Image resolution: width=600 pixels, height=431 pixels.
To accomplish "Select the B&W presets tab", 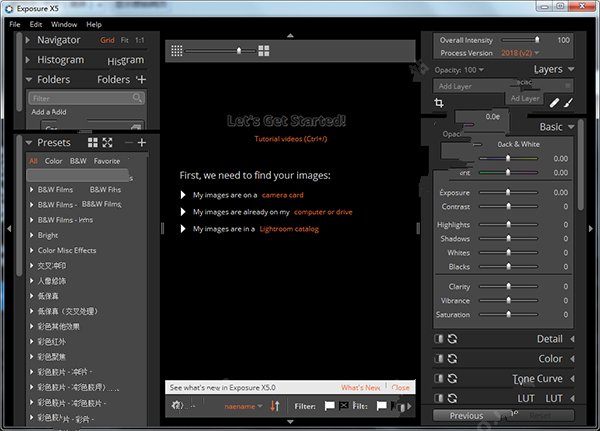I will tap(78, 161).
